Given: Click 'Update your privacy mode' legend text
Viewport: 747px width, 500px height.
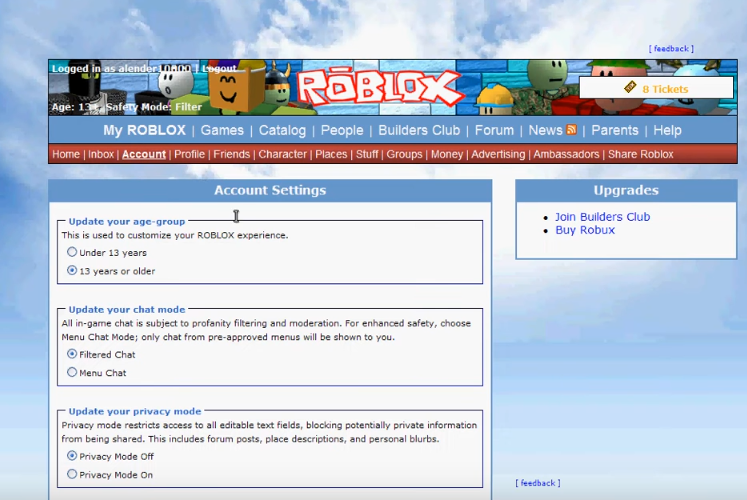Looking at the screenshot, I should coord(135,411).
